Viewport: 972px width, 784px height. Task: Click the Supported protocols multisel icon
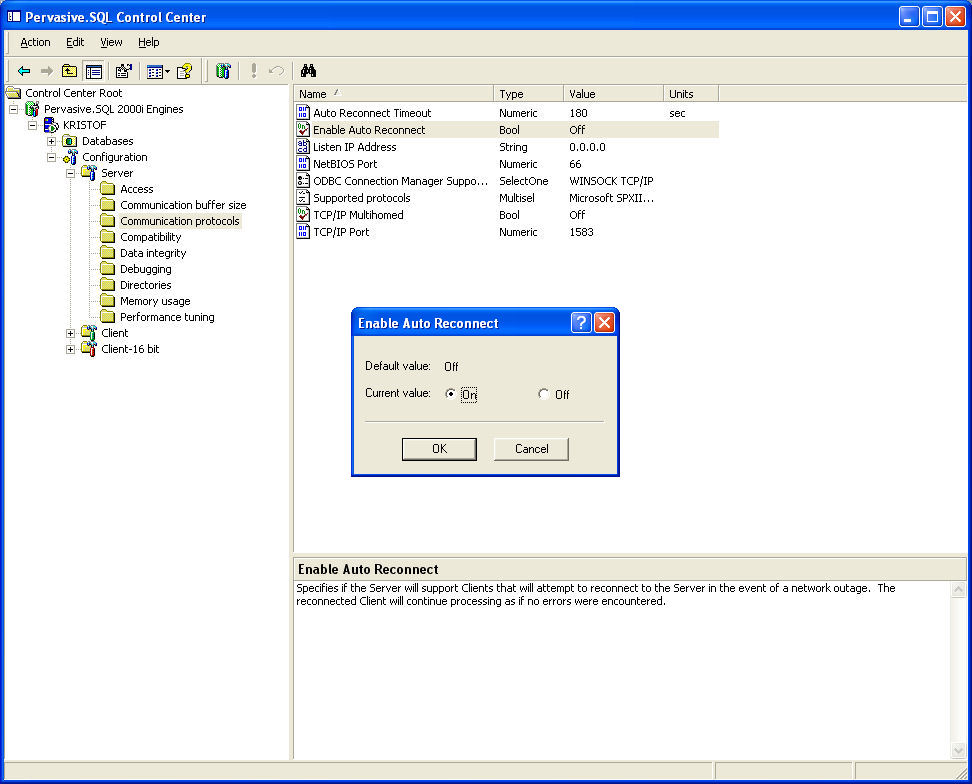tap(303, 198)
